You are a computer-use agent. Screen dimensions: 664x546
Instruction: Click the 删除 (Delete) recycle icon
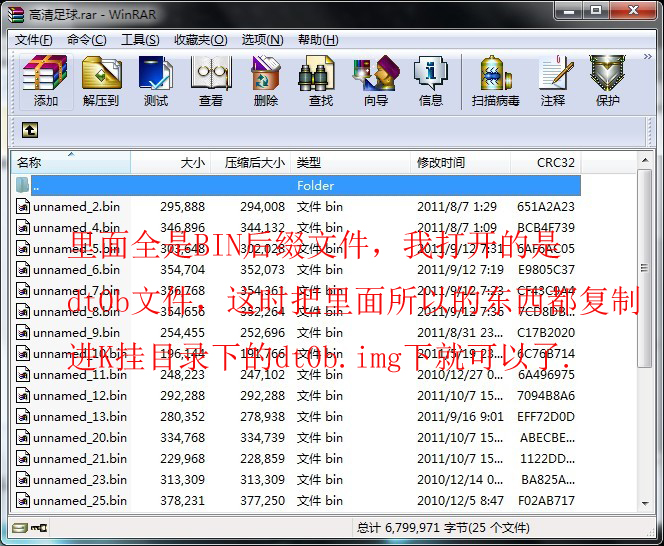pyautogui.click(x=266, y=81)
